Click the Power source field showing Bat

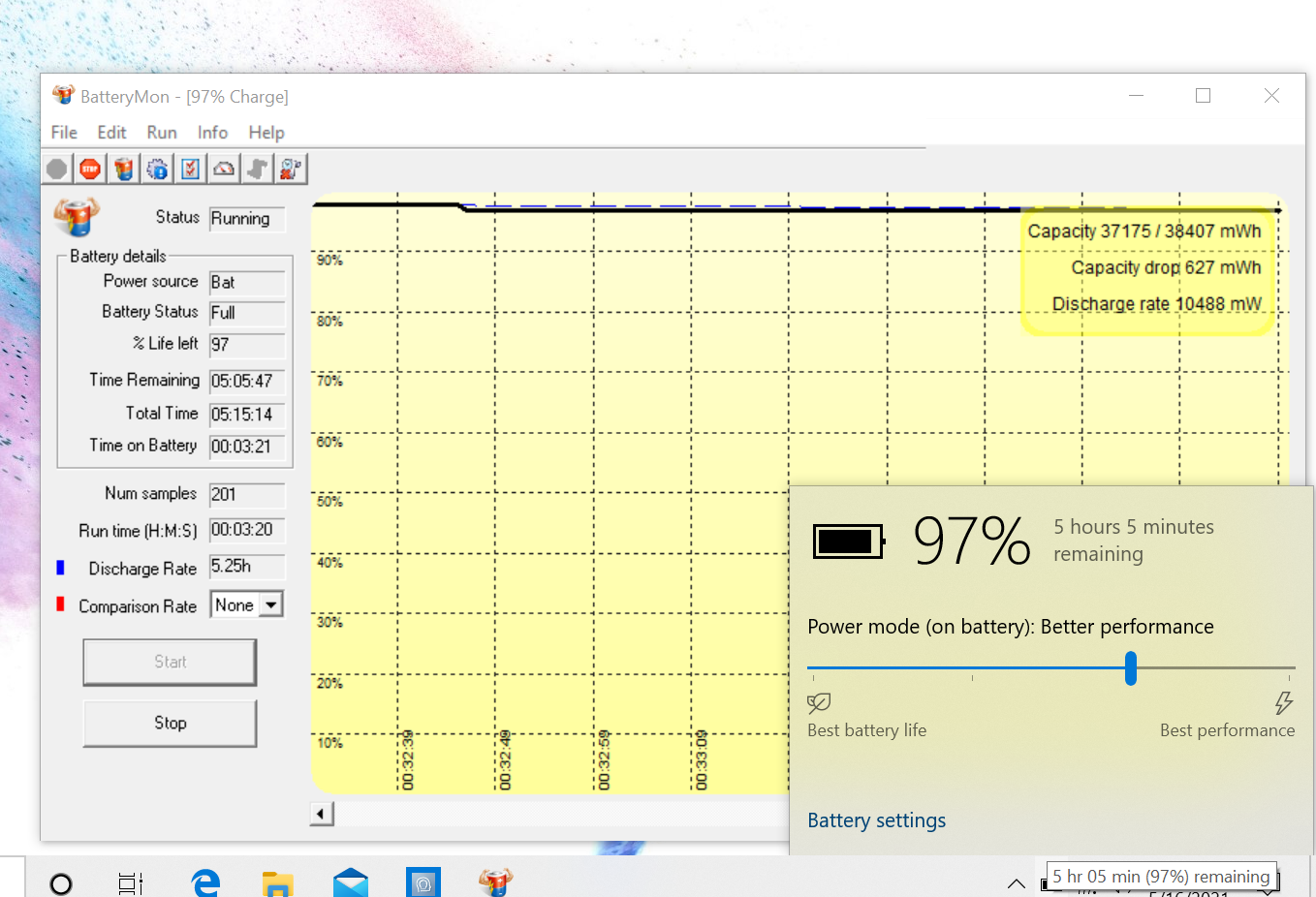tap(247, 283)
